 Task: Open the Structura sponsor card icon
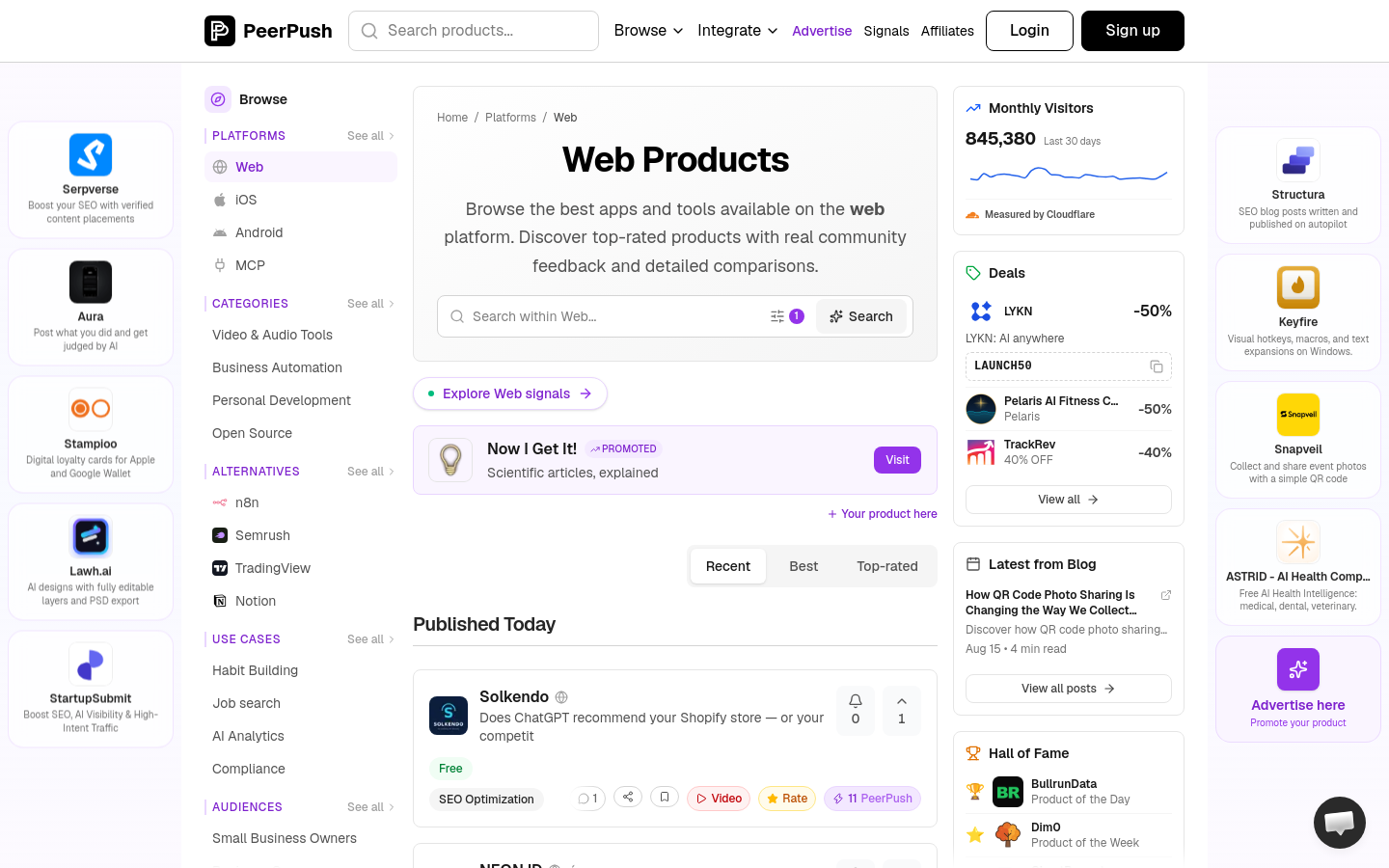(x=1298, y=160)
